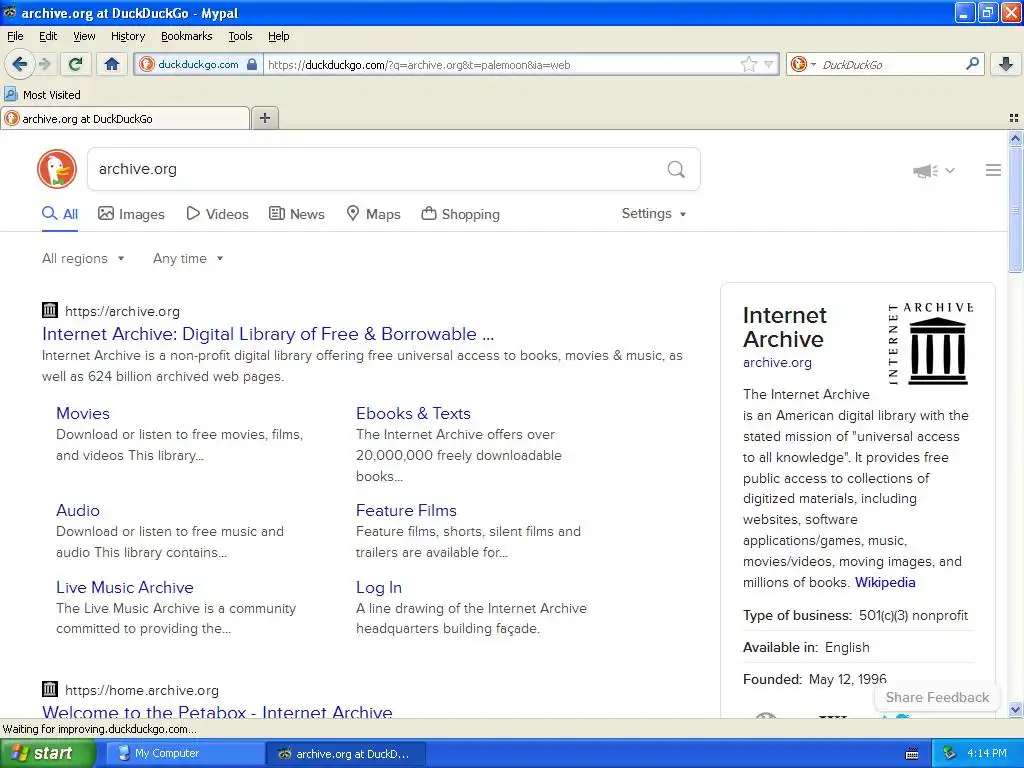Screen dimensions: 1024x768
Task: Click the archive.org link under Internet Archive
Action: point(777,362)
